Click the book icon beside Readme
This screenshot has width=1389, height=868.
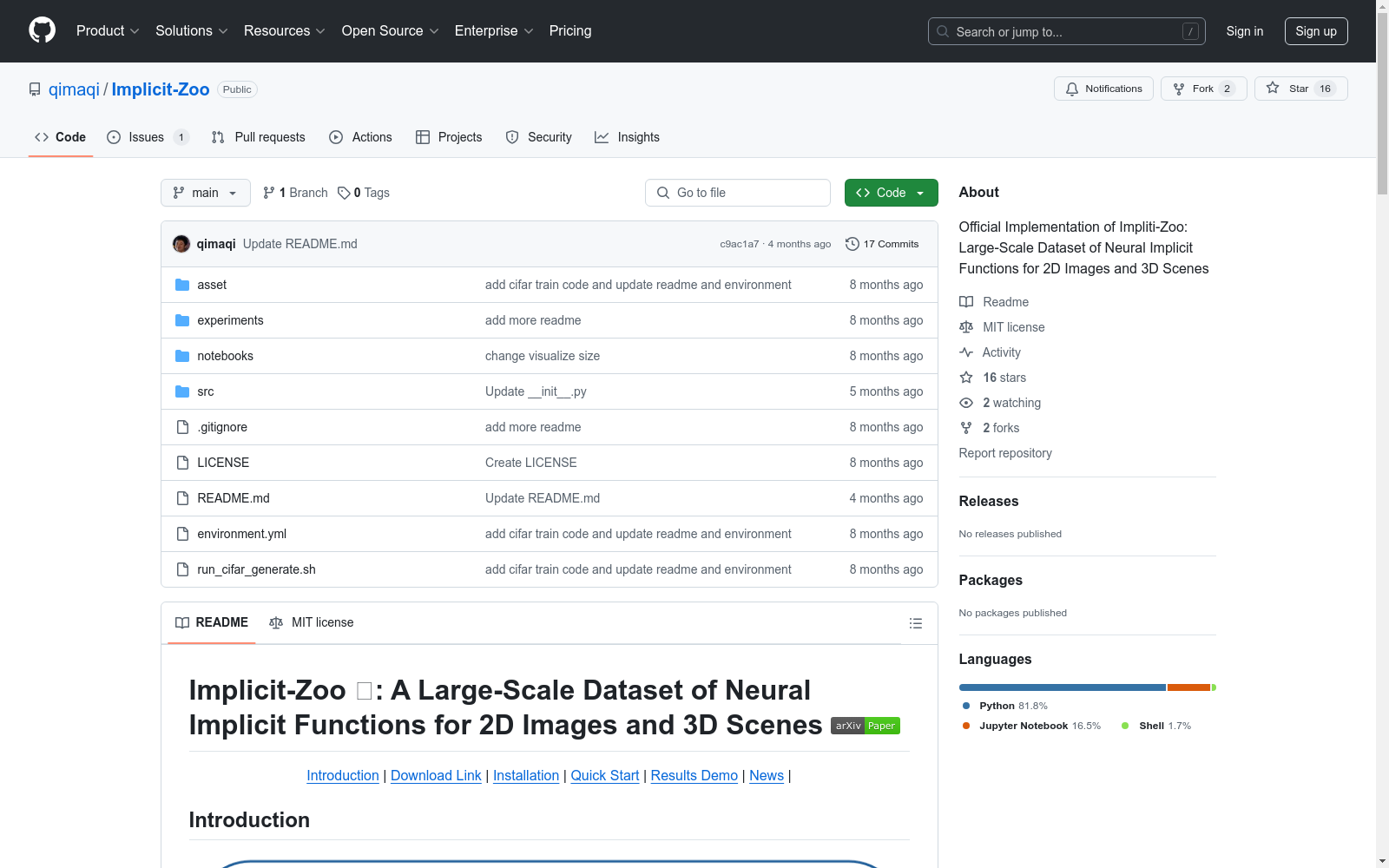[966, 302]
